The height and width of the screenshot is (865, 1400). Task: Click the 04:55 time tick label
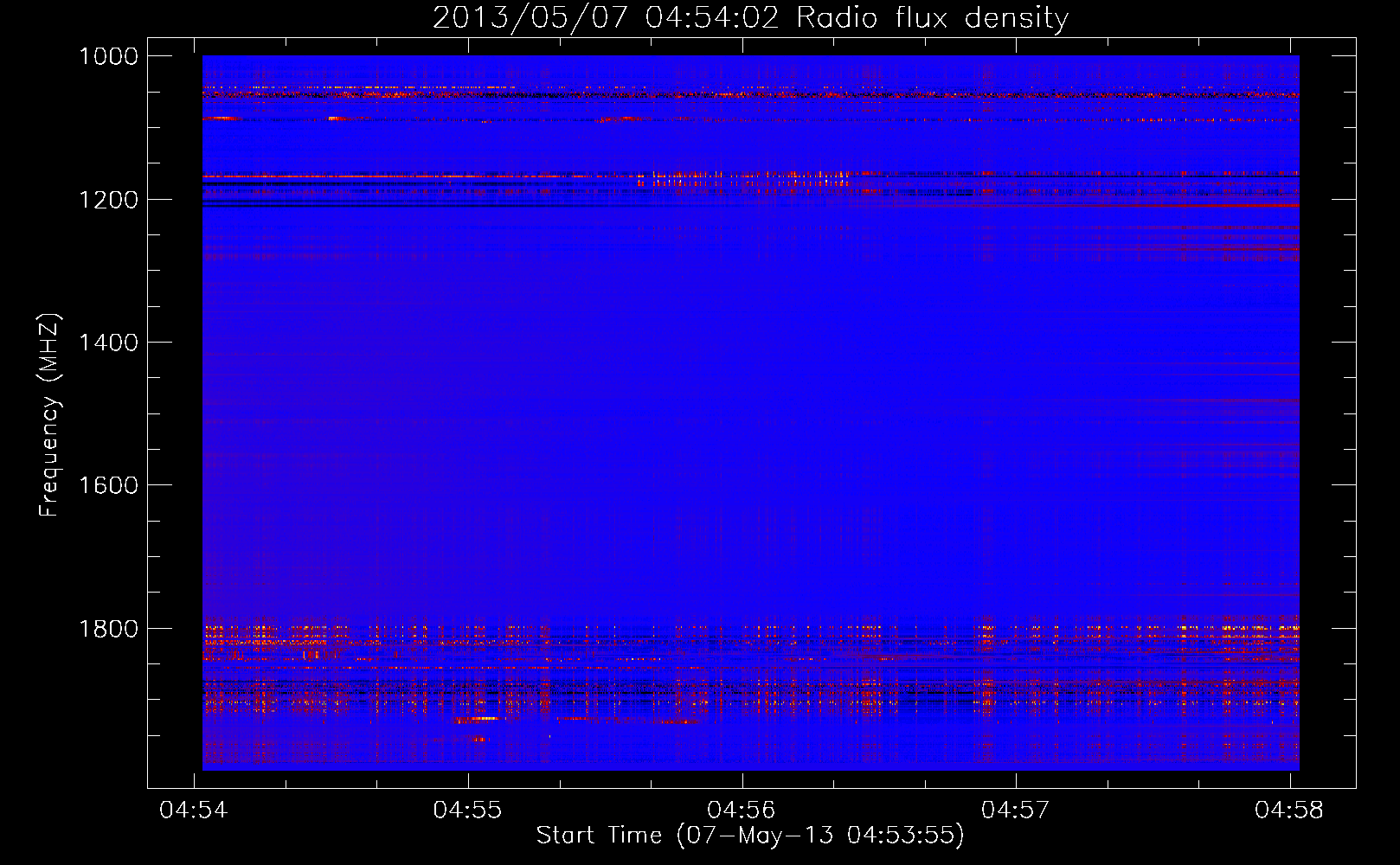coord(467,810)
